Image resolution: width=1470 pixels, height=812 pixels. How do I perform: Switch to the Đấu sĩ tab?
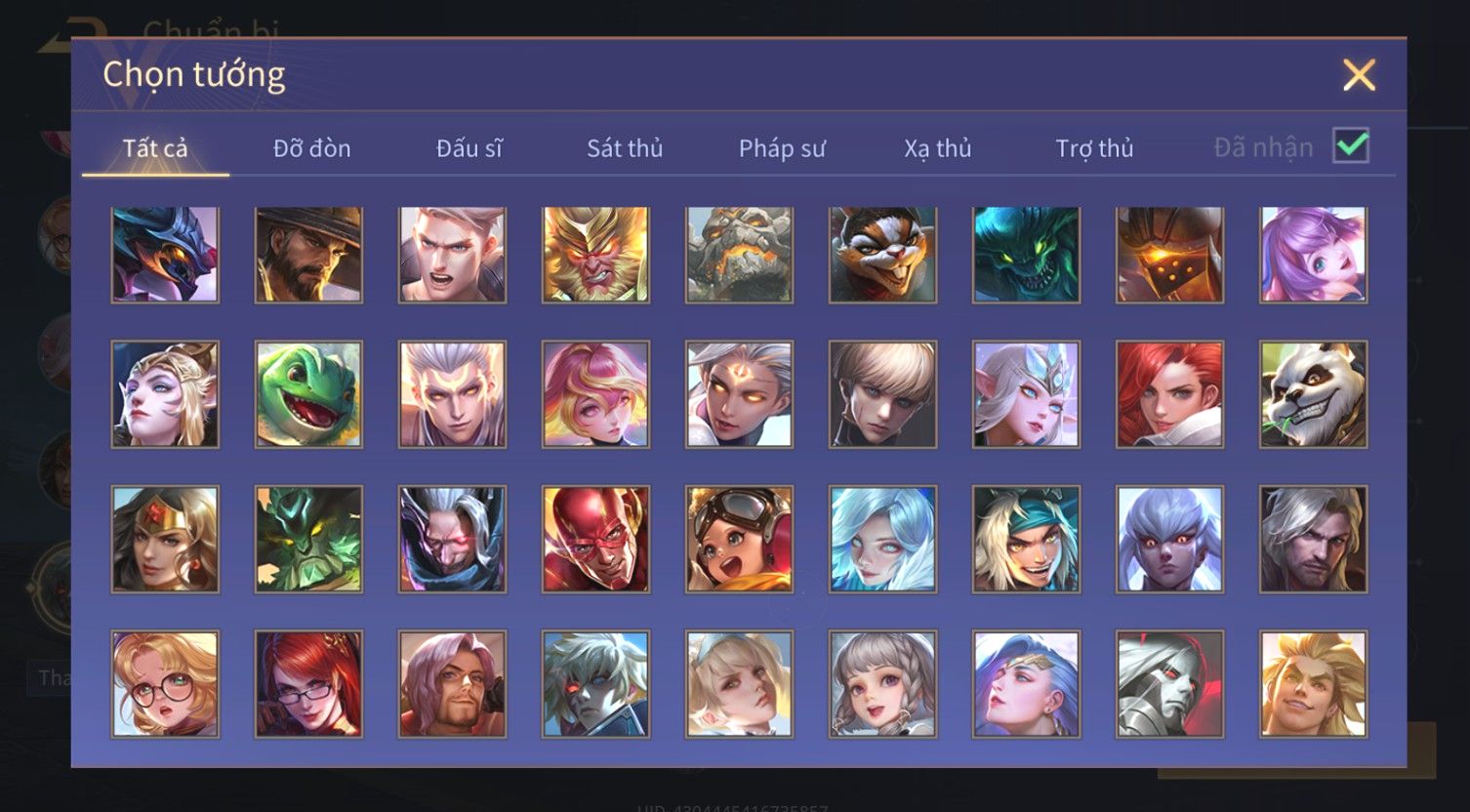pos(469,148)
